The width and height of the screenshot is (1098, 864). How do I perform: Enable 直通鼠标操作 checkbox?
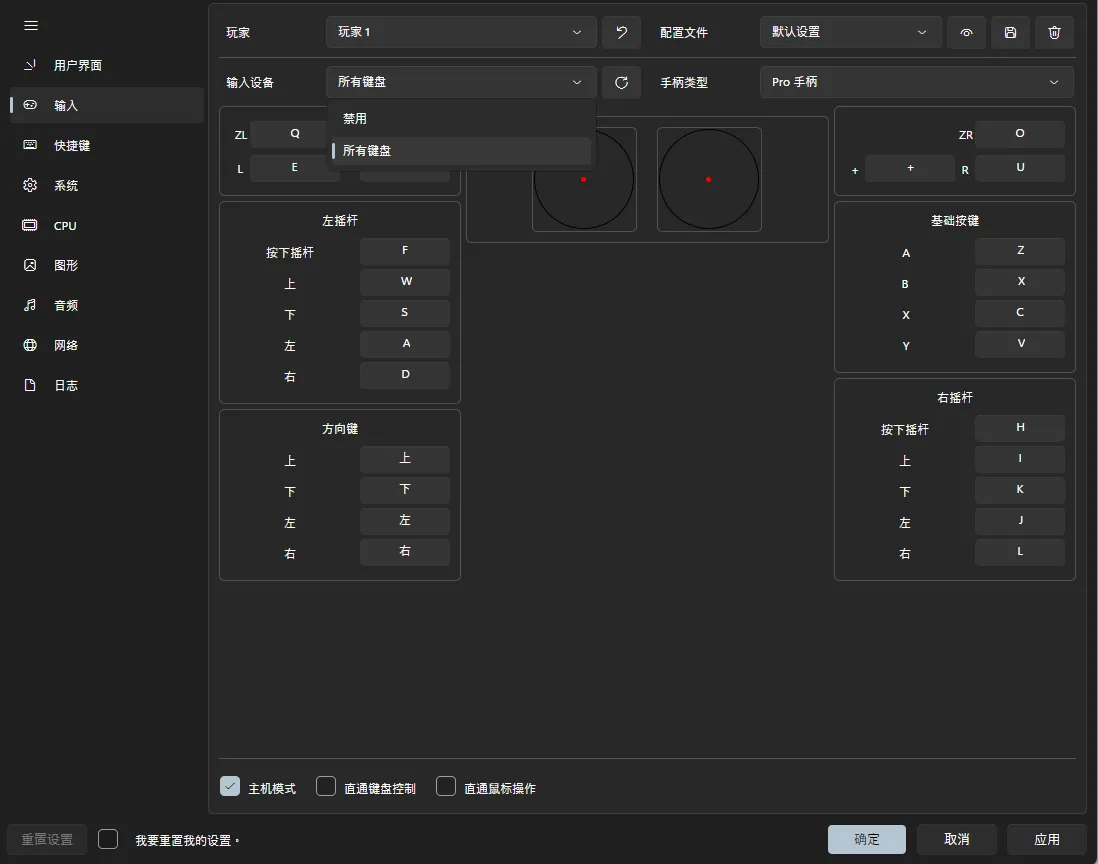pos(446,787)
